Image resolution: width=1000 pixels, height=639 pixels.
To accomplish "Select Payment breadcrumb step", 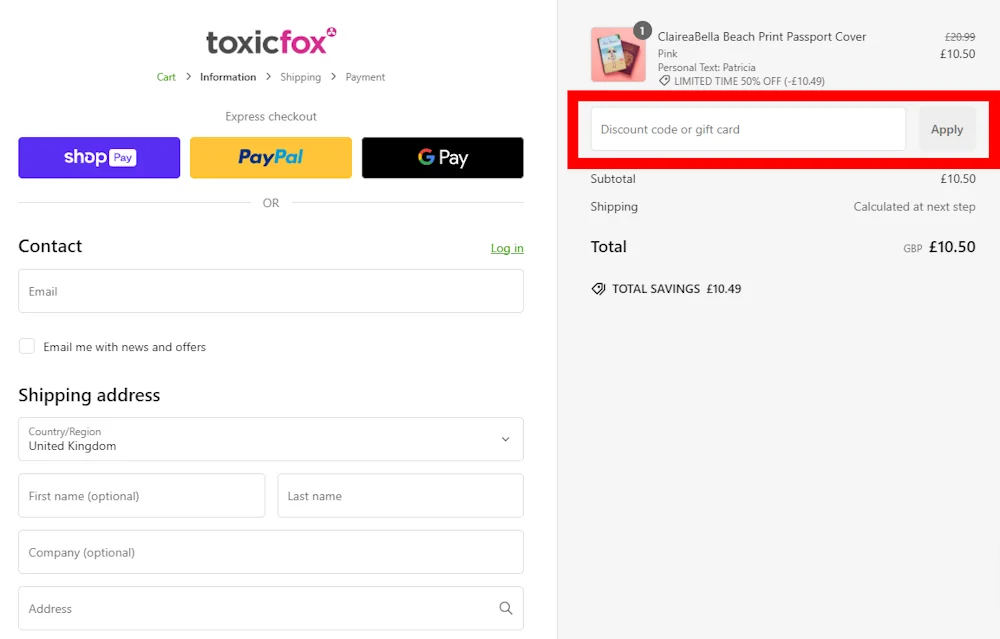I will point(365,77).
